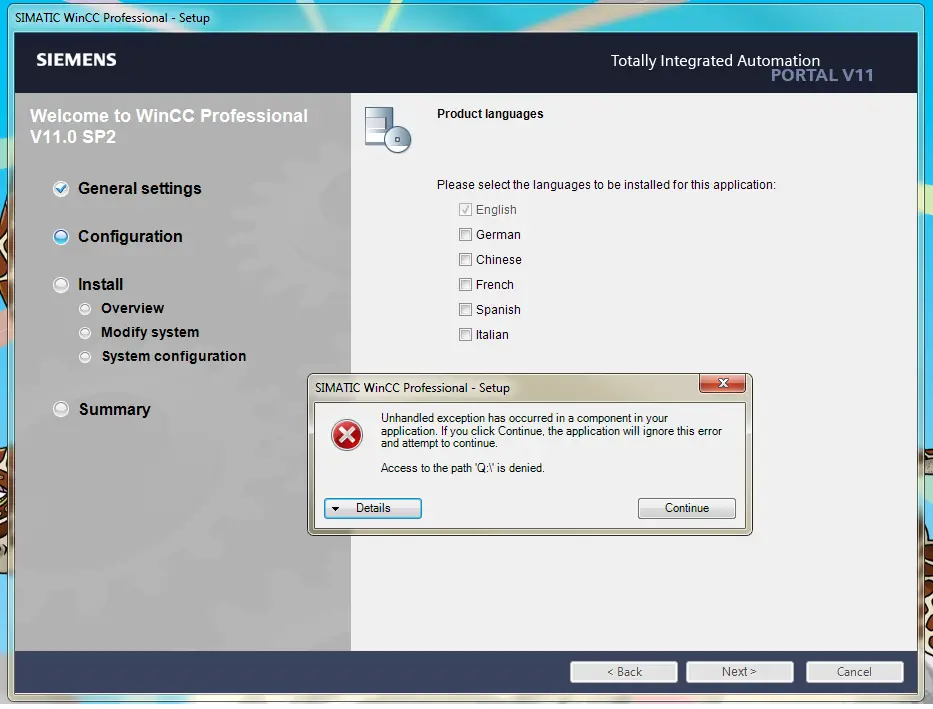The image size is (933, 709).
Task: Cancel the WinCC setup
Action: (854, 672)
